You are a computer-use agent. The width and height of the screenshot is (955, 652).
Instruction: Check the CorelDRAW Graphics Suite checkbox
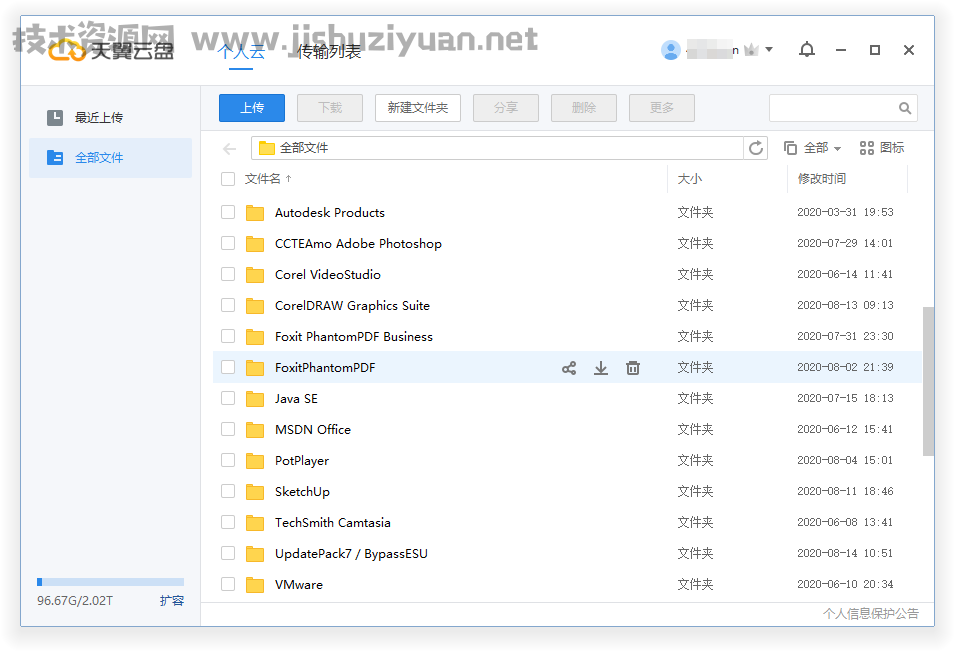click(228, 305)
